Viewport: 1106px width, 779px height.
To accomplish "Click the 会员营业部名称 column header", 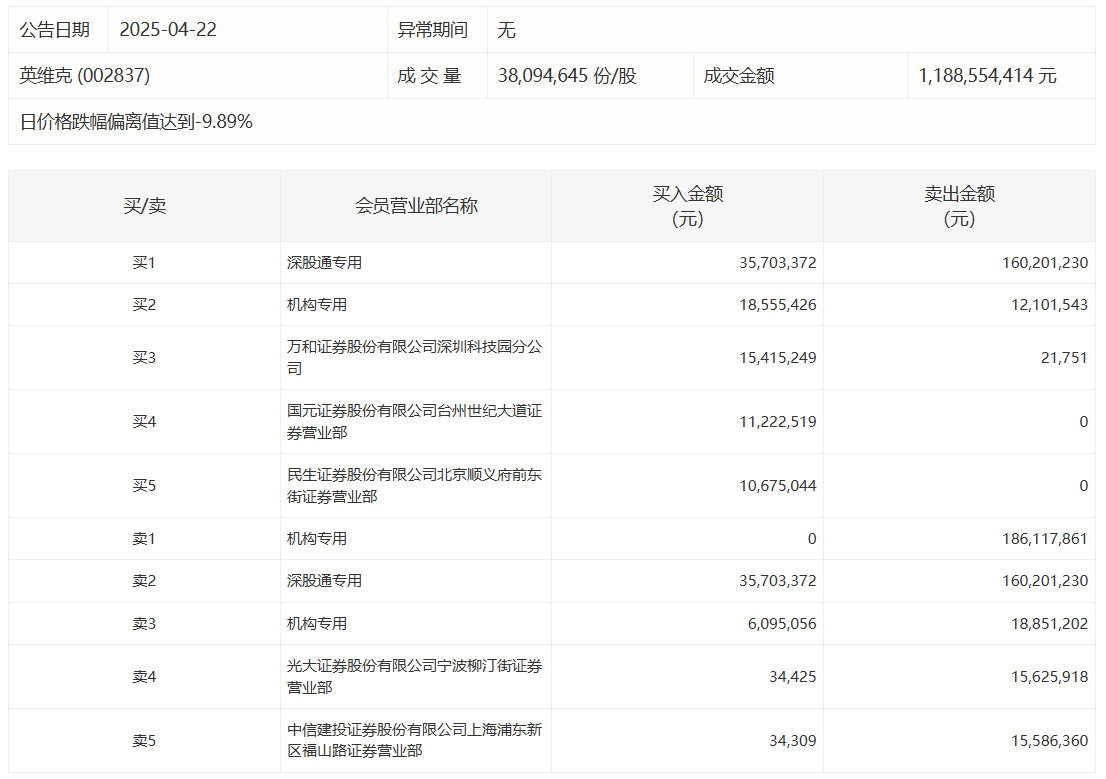I will pyautogui.click(x=416, y=206).
